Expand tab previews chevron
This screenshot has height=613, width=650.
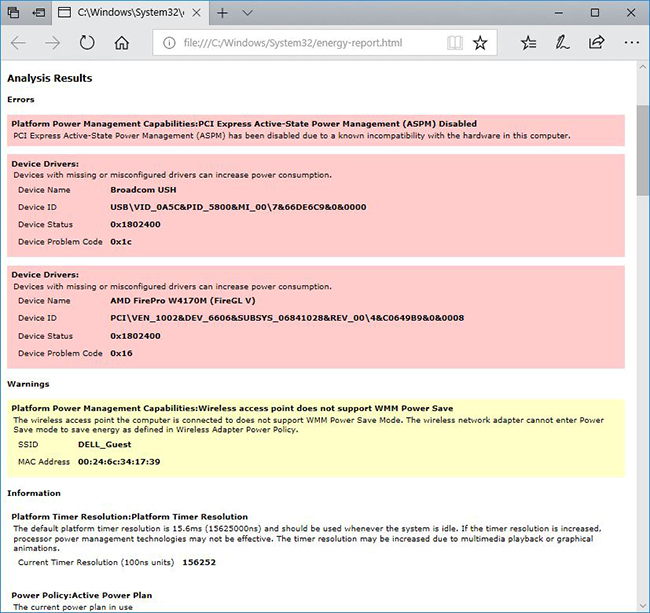coord(247,13)
